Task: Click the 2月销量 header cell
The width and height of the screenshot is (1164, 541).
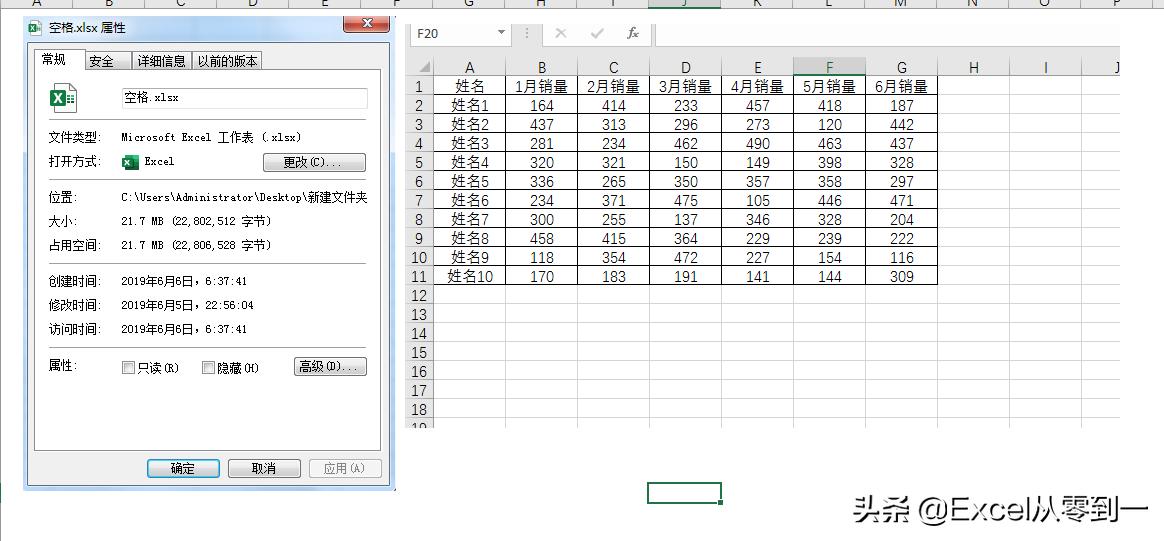Action: coord(614,86)
